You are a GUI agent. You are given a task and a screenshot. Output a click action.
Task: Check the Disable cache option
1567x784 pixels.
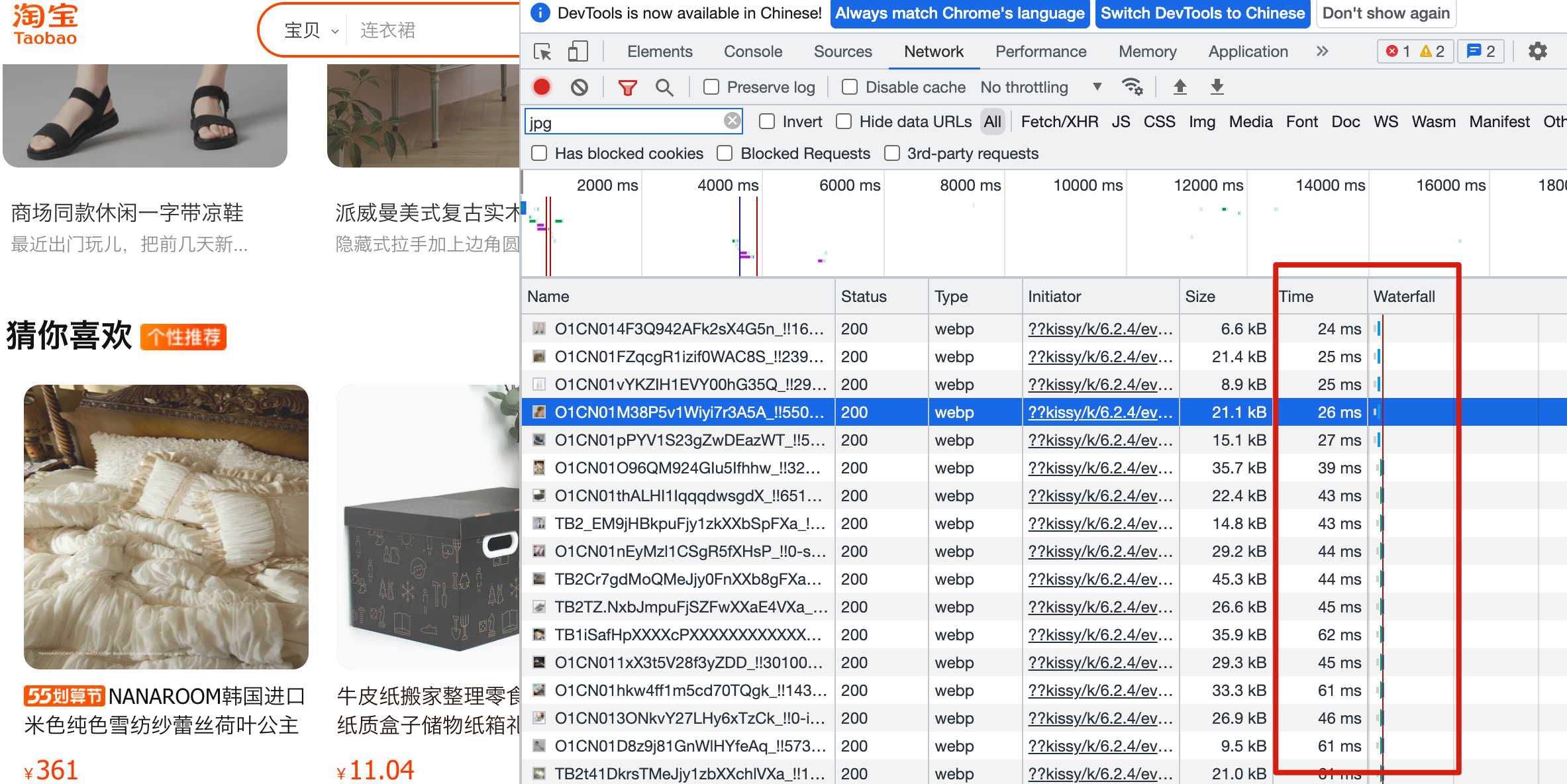(x=850, y=87)
